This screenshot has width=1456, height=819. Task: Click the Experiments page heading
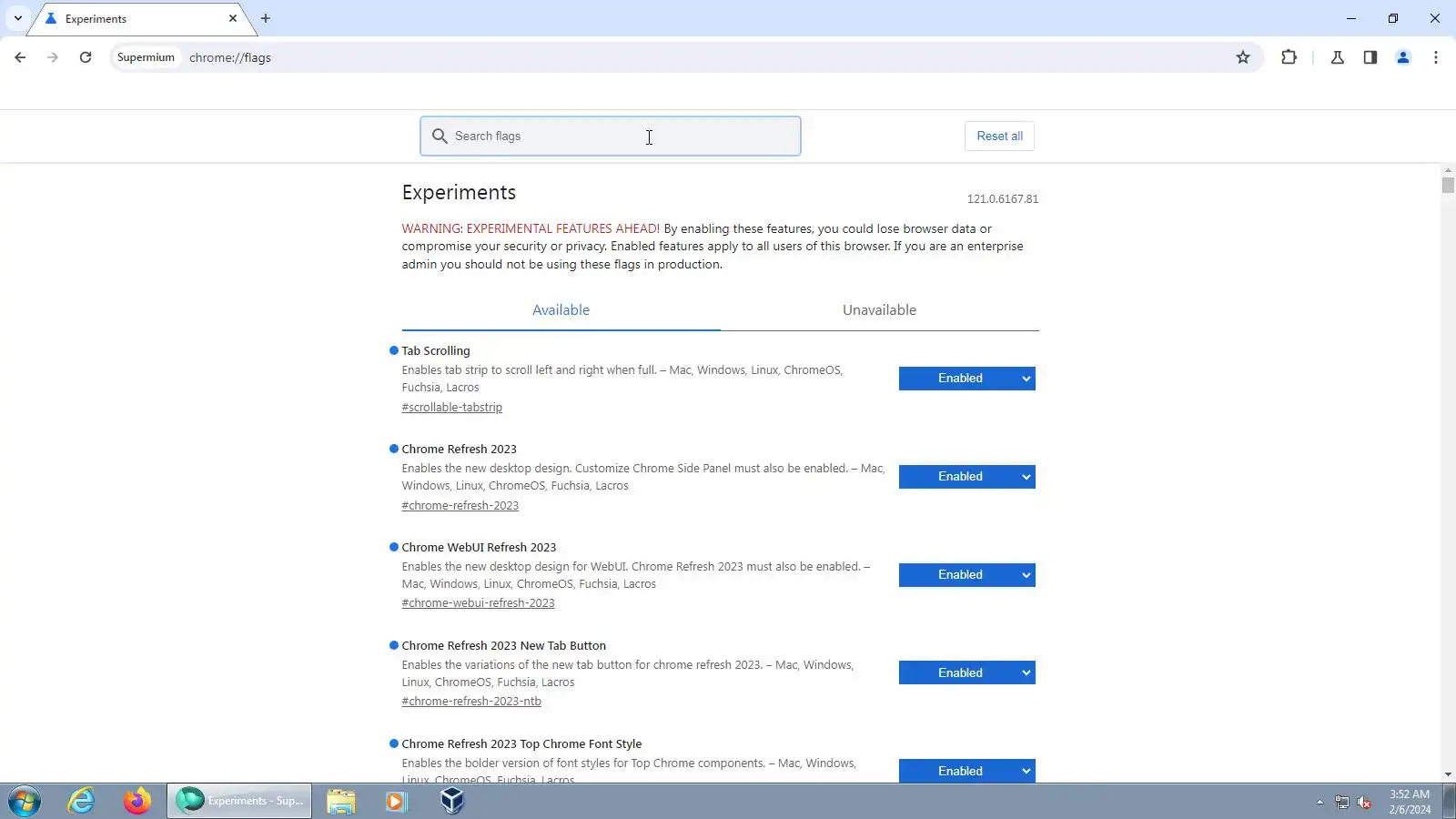pos(459,193)
